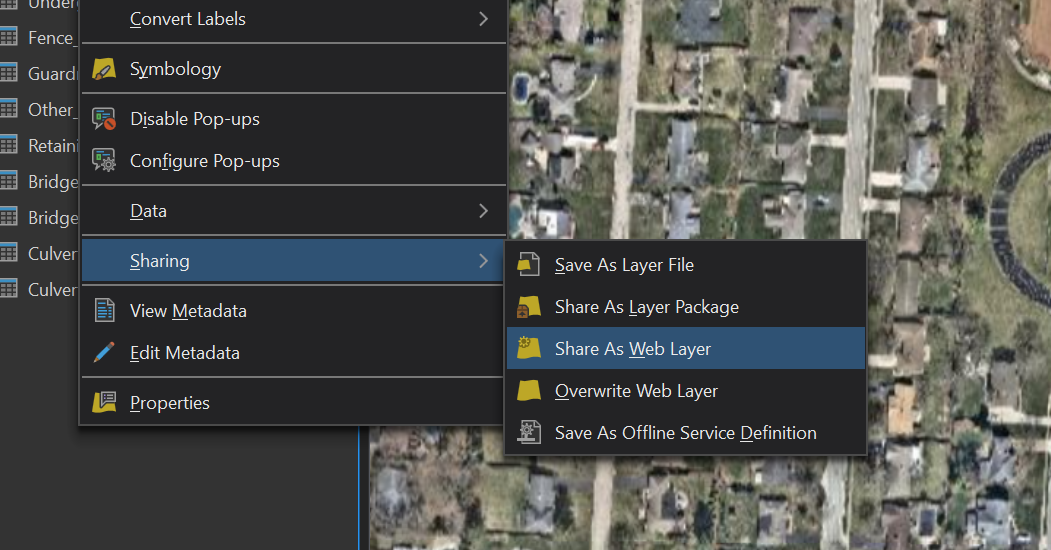Click the Edit Metadata pencil icon
This screenshot has height=550, width=1051.
pyautogui.click(x=104, y=353)
